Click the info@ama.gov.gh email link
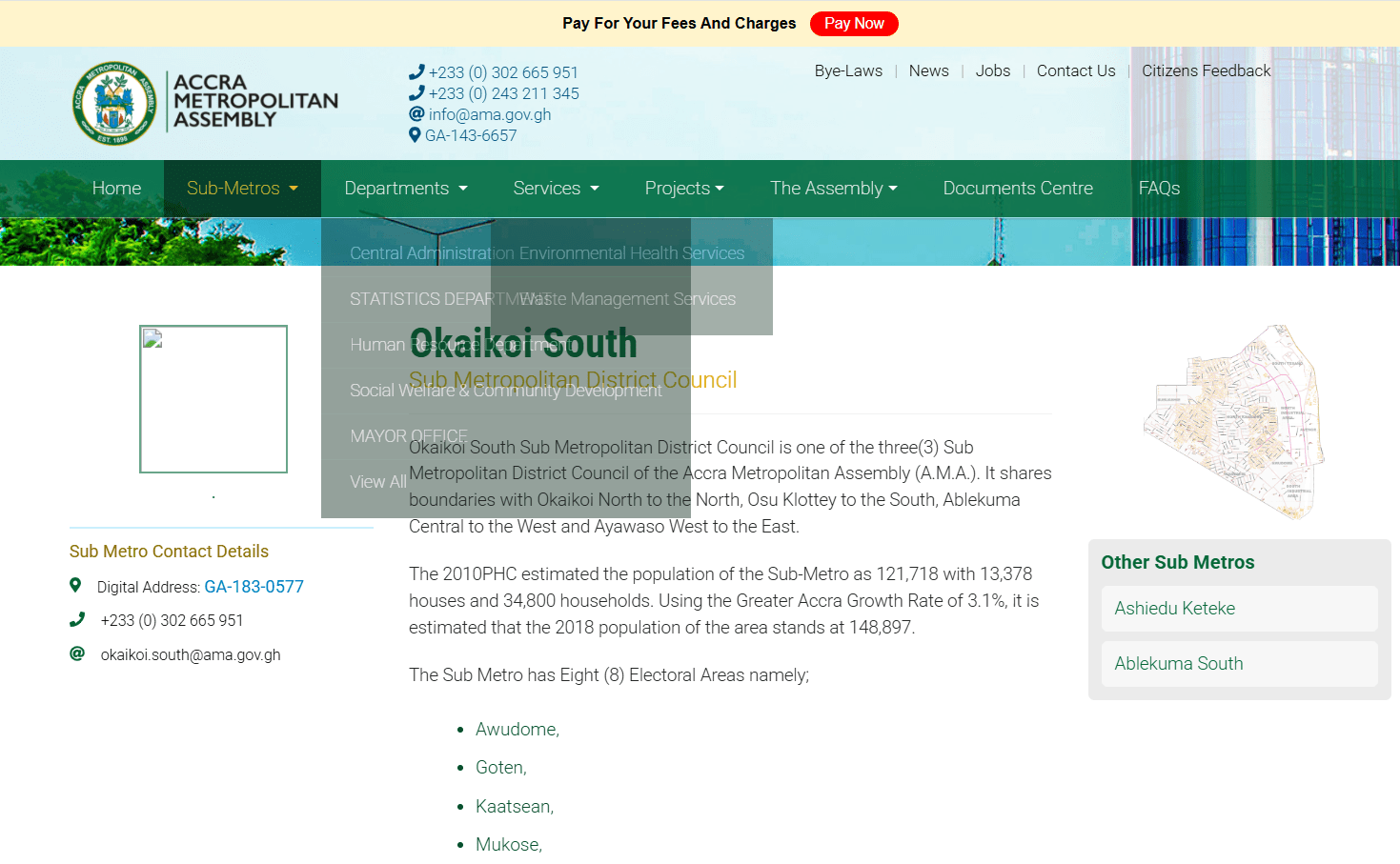The height and width of the screenshot is (864, 1400). point(490,114)
